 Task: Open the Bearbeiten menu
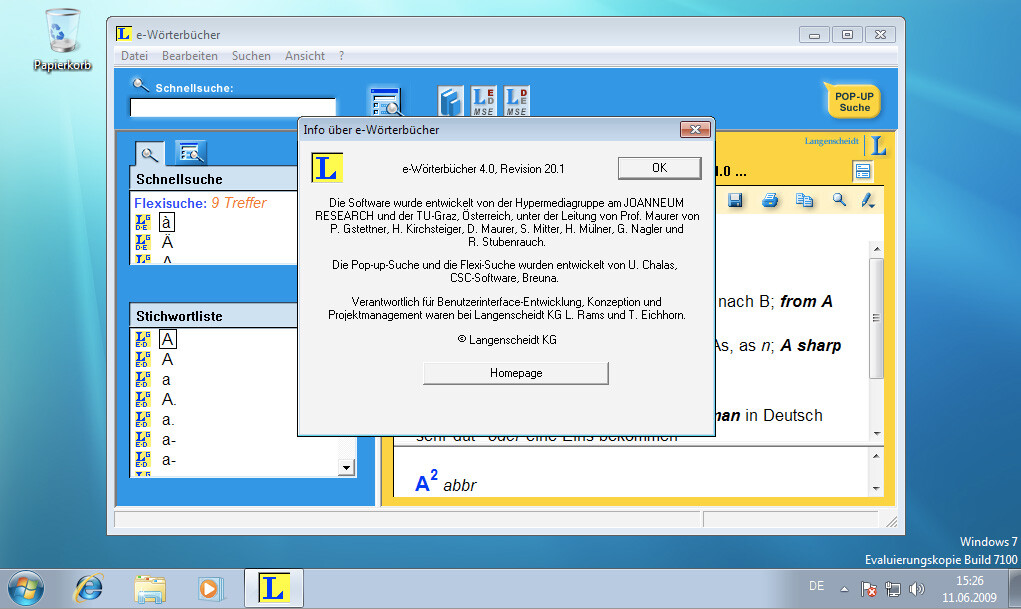(189, 56)
